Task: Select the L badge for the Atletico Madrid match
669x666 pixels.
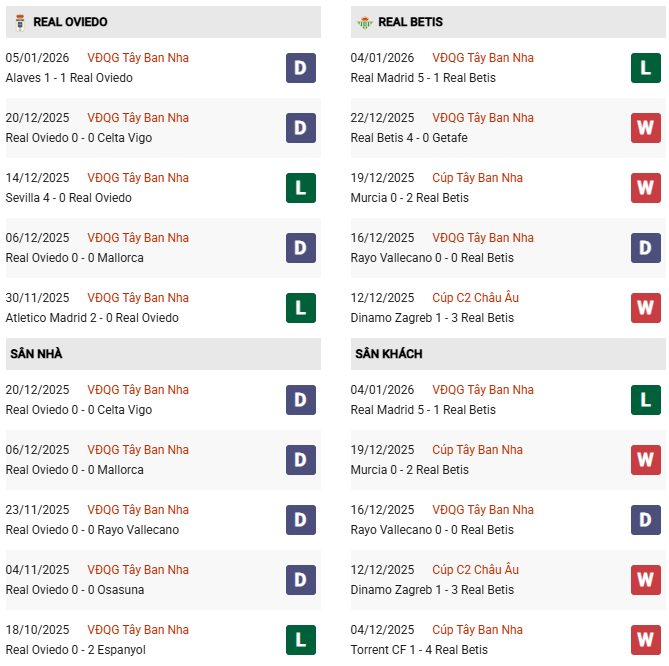Action: [x=301, y=308]
